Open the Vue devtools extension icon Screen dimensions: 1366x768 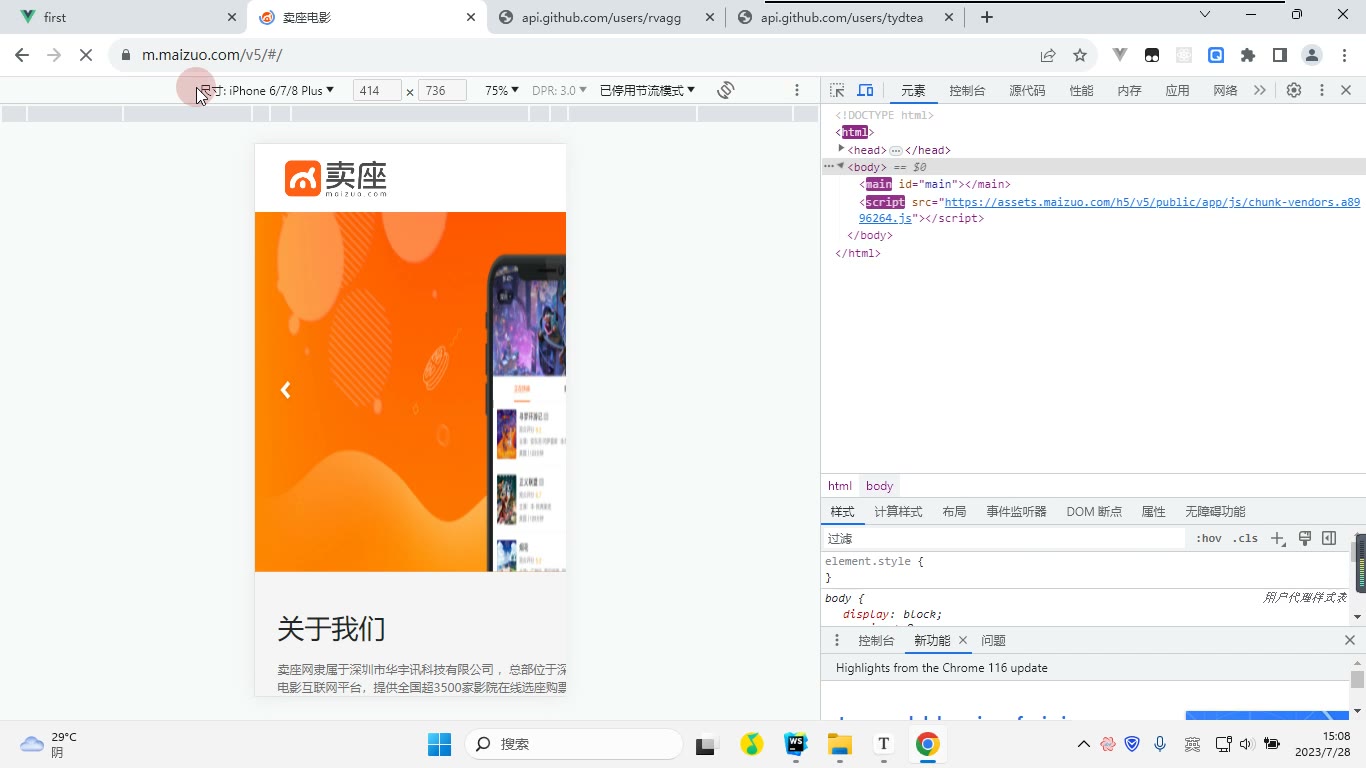point(1120,55)
